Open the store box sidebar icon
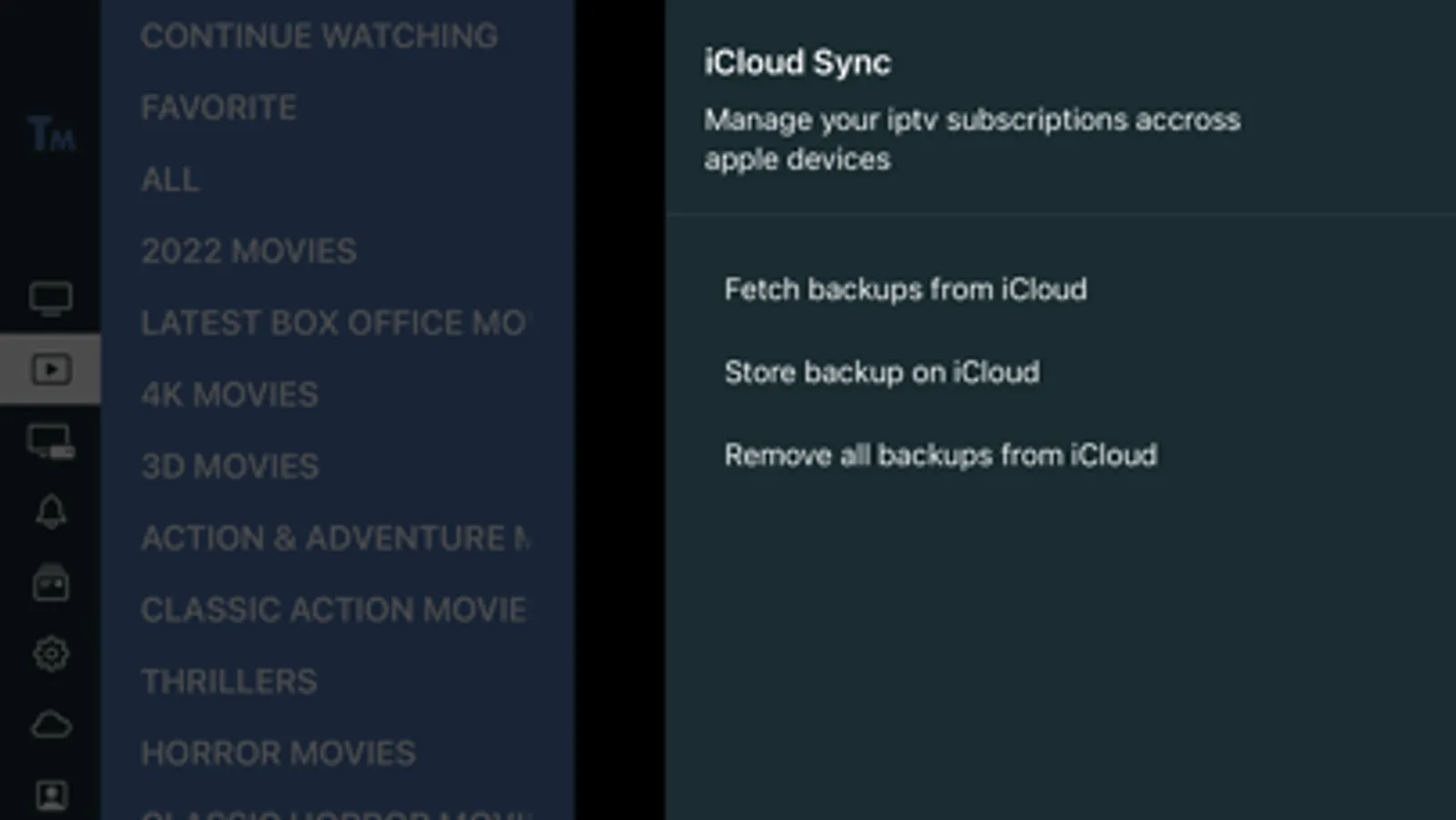Viewport: 1456px width, 820px height. (50, 583)
